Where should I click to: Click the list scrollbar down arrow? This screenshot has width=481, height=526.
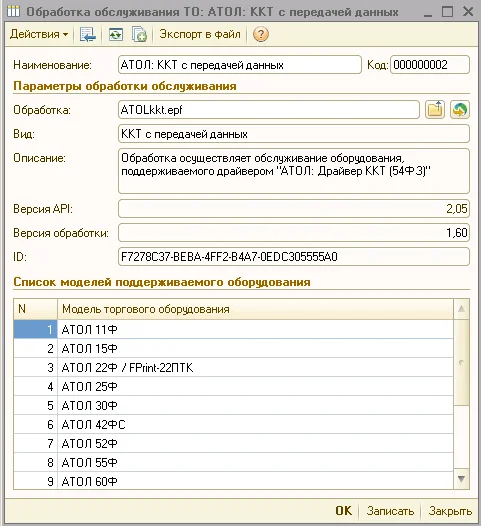click(462, 479)
